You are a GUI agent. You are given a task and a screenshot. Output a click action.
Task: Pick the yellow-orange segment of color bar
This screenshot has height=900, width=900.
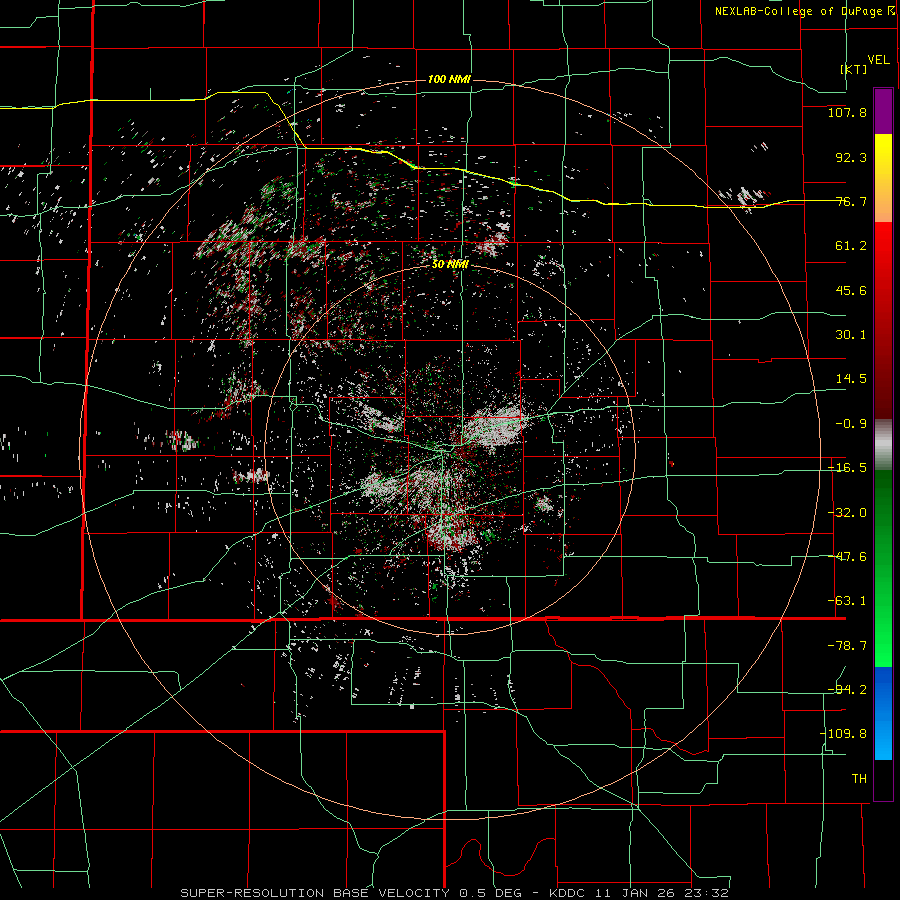(x=883, y=178)
